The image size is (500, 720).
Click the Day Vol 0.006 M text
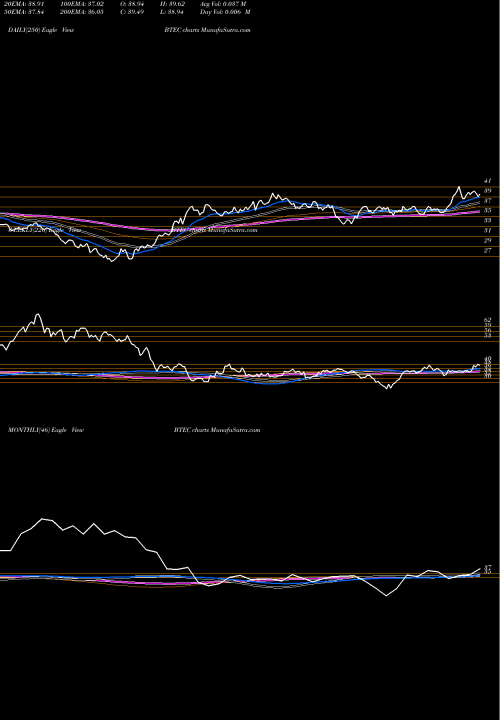(x=225, y=12)
